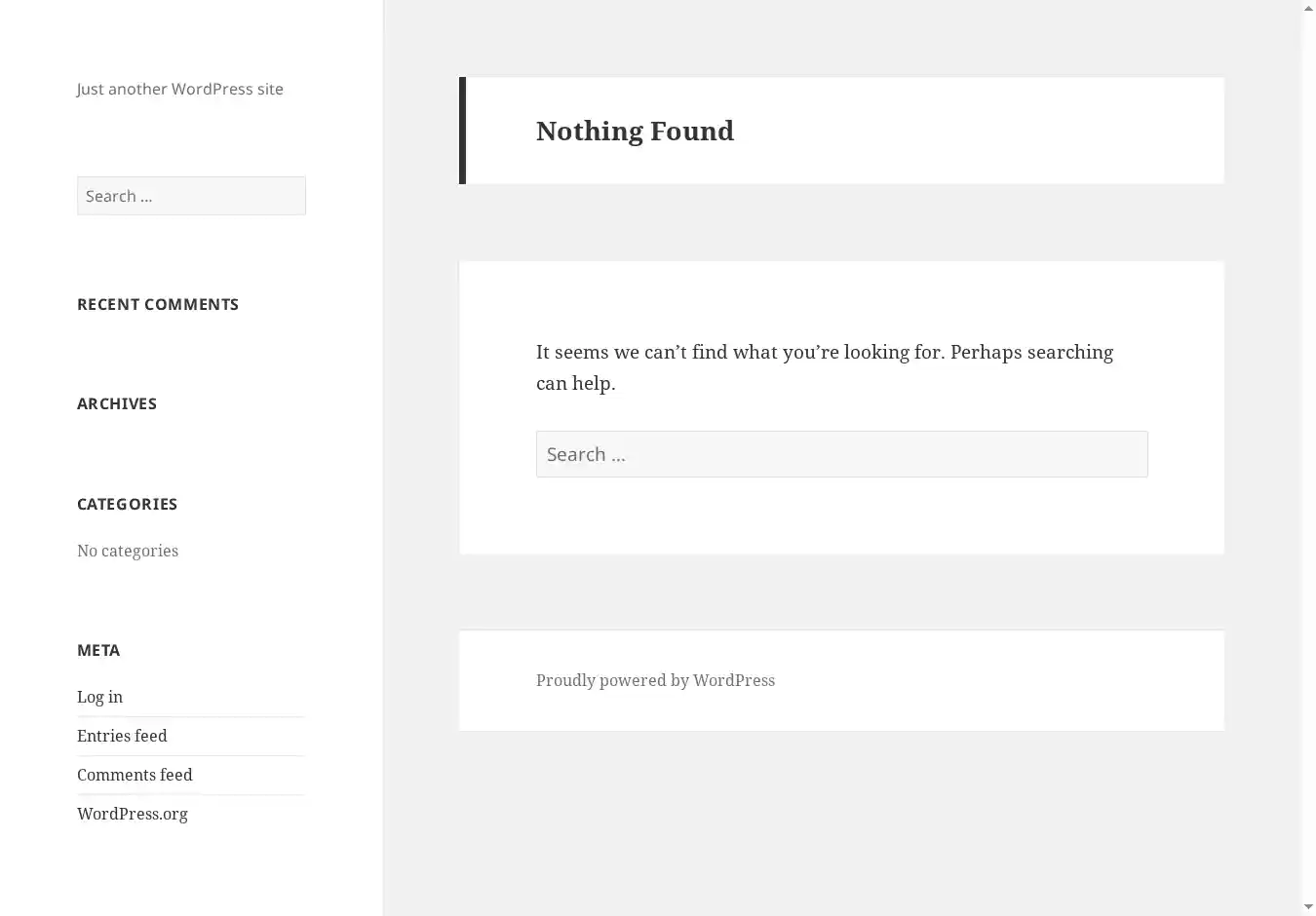The image size is (1316, 916).
Task: Focus the main content Search box
Action: pos(841,454)
